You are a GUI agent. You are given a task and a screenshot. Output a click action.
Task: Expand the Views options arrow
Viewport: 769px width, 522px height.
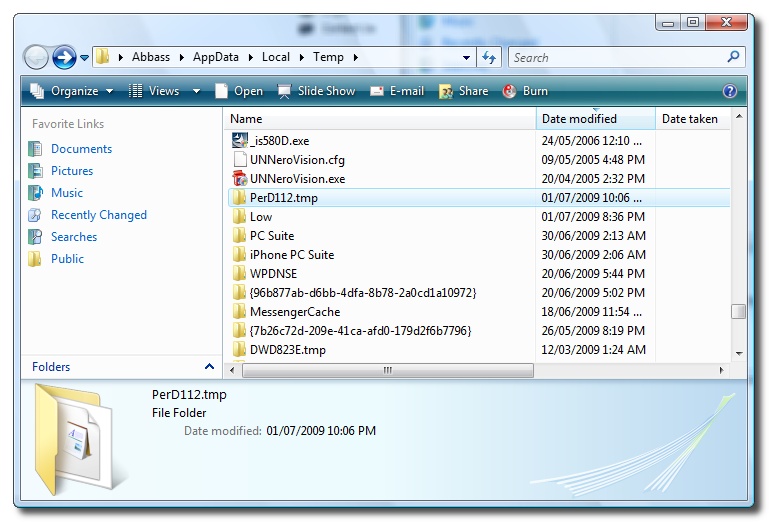pyautogui.click(x=196, y=91)
